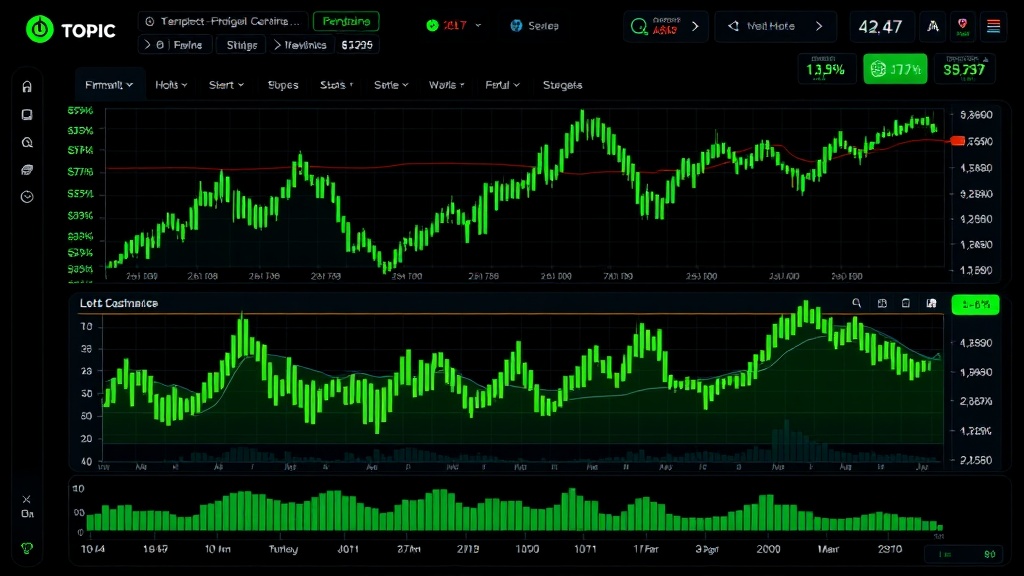Click the Series label in the top bar
The height and width of the screenshot is (576, 1024).
(543, 25)
